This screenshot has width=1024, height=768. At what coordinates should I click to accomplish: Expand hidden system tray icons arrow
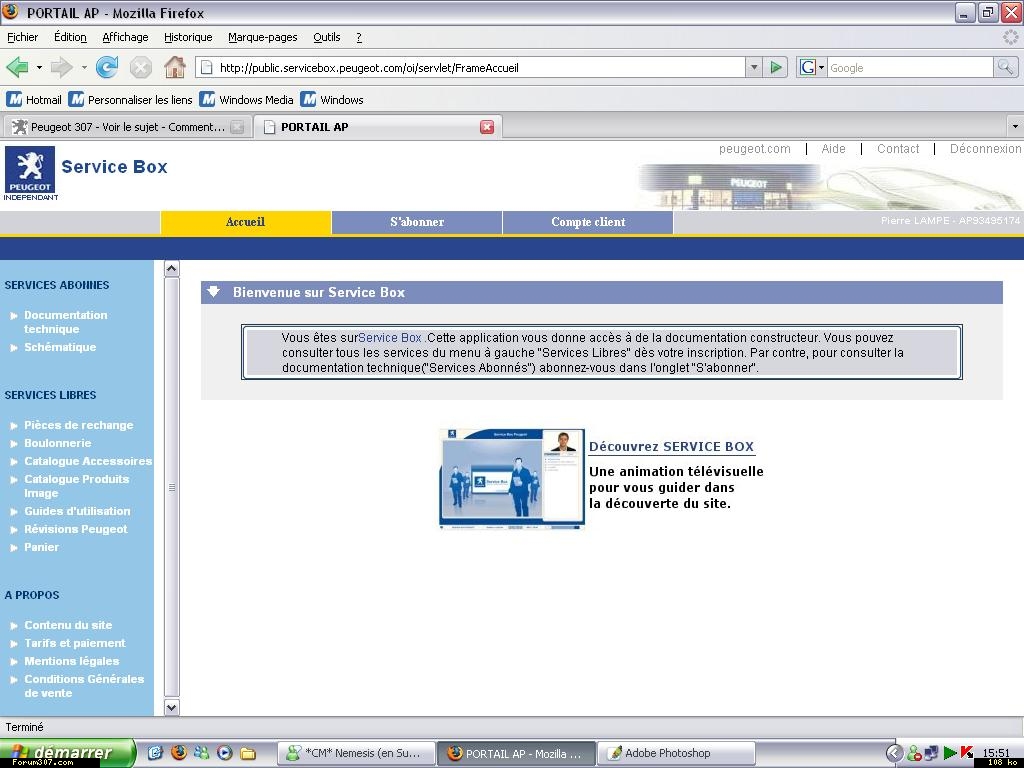[x=894, y=753]
